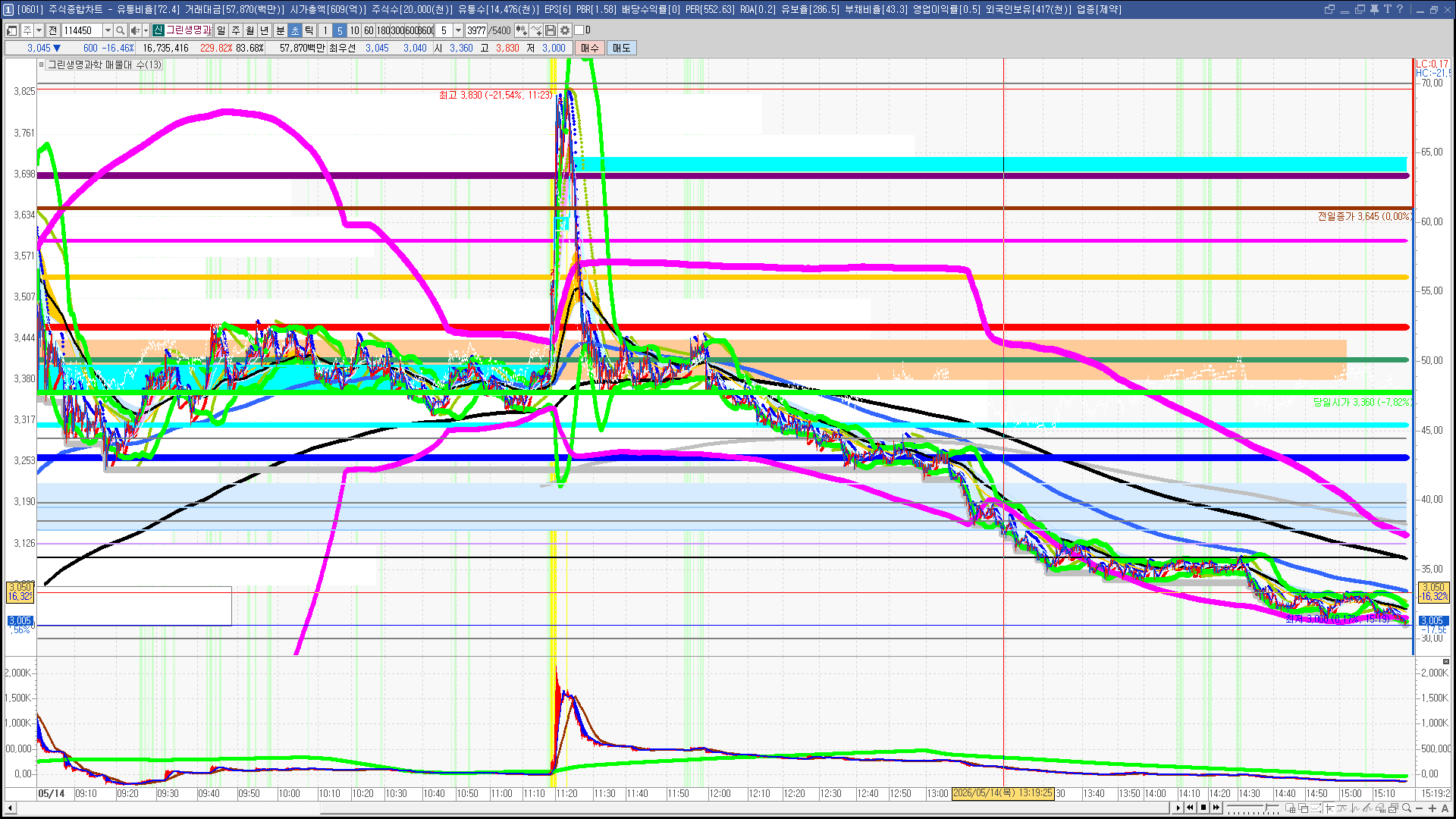Toggle the 틱 (tick) timeframe button
The height and width of the screenshot is (819, 1456).
(309, 30)
